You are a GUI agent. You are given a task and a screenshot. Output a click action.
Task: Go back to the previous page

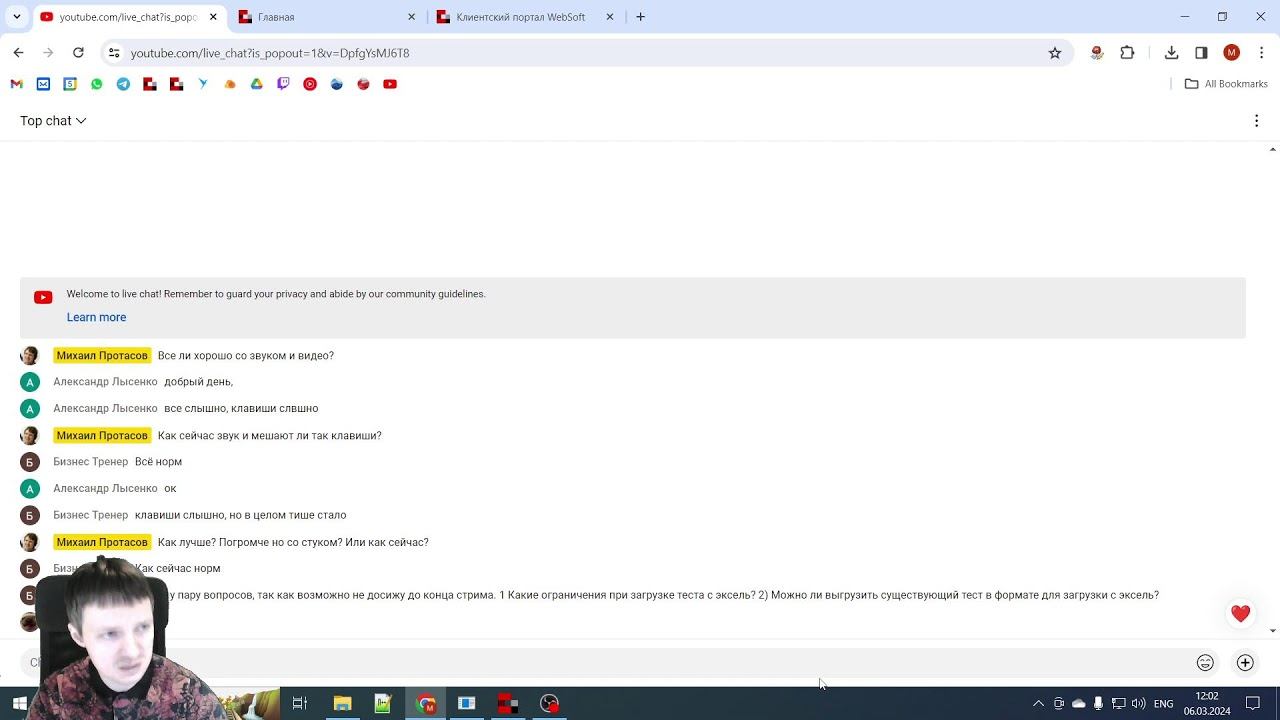click(18, 53)
